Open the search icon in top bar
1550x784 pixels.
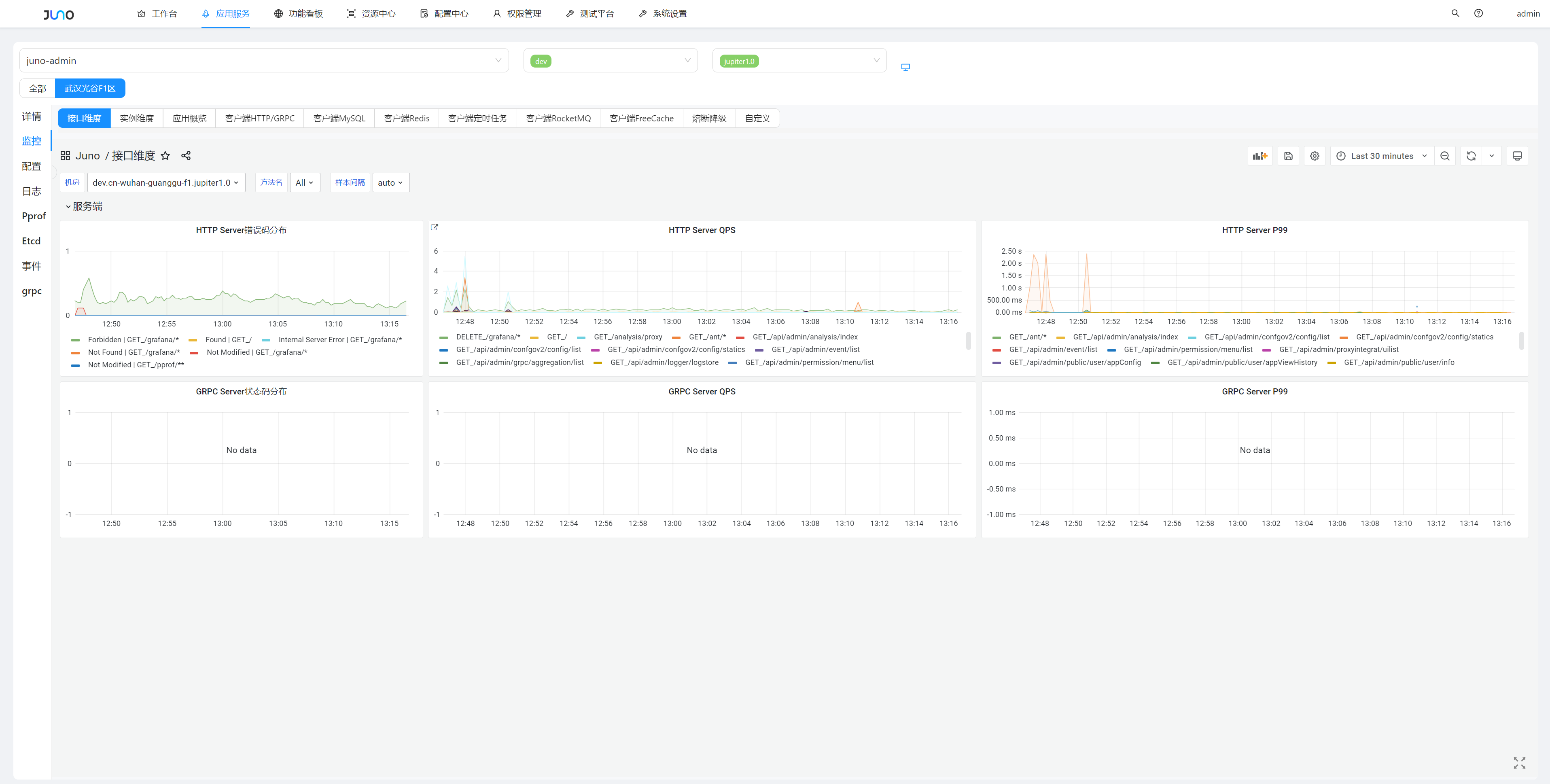[x=1455, y=13]
